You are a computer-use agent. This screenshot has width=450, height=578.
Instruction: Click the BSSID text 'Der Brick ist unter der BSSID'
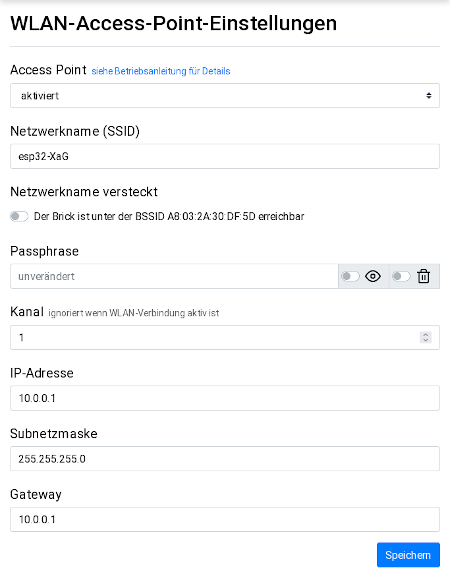coord(99,216)
